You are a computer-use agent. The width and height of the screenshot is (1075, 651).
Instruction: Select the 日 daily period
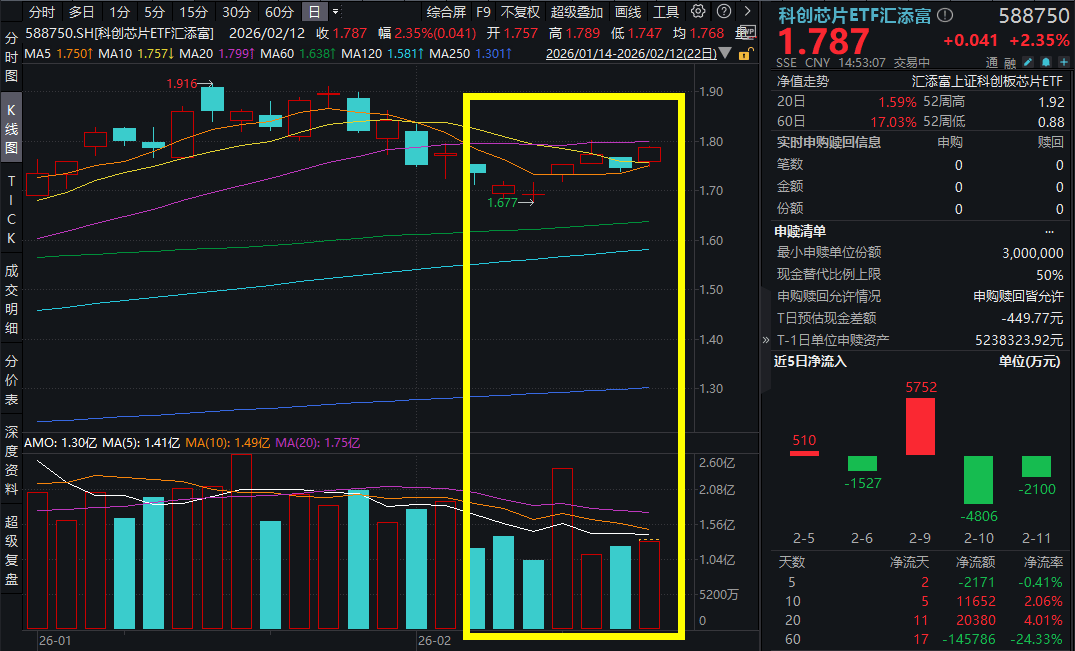click(x=314, y=12)
